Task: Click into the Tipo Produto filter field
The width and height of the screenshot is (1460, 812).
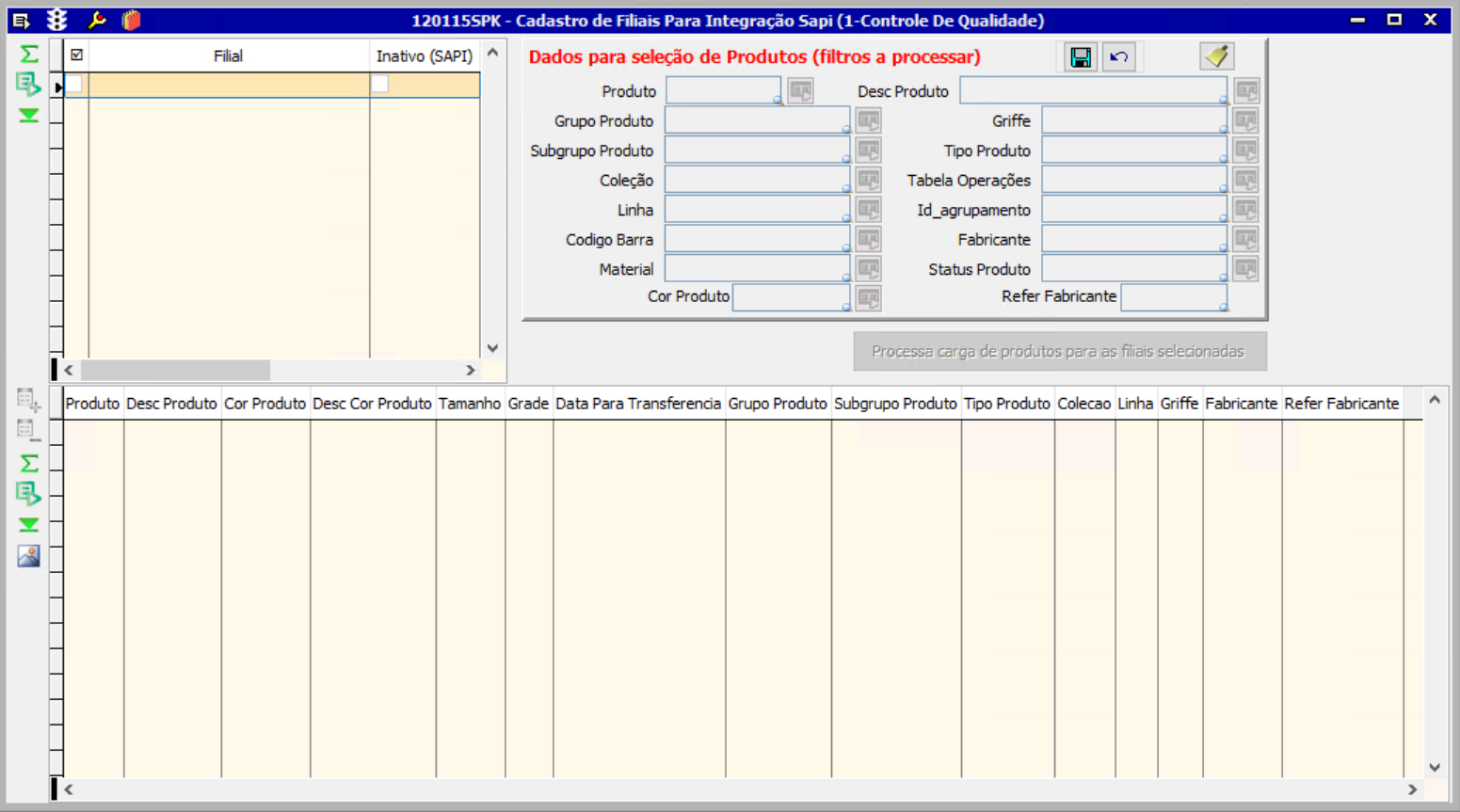Action: [1134, 150]
